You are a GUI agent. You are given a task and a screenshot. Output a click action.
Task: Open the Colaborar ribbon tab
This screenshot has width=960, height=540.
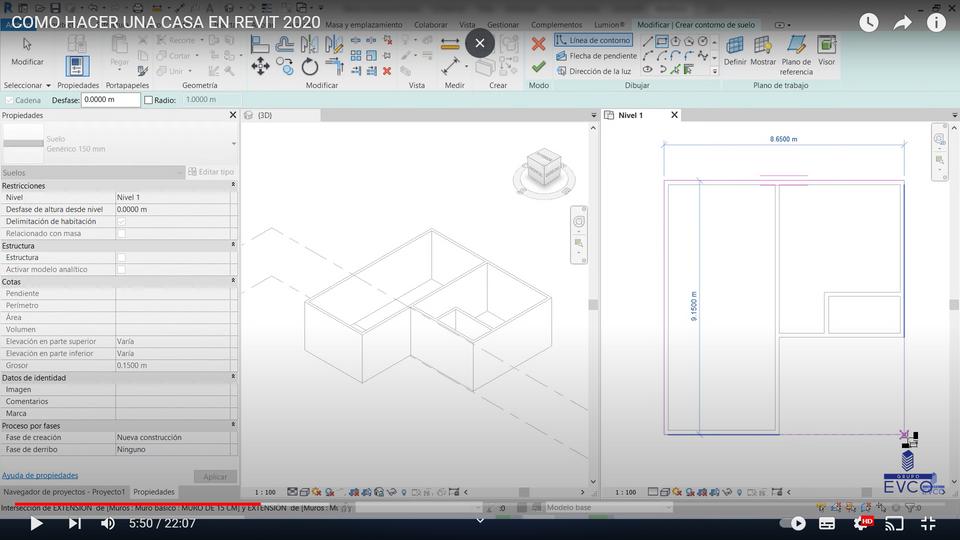[430, 24]
